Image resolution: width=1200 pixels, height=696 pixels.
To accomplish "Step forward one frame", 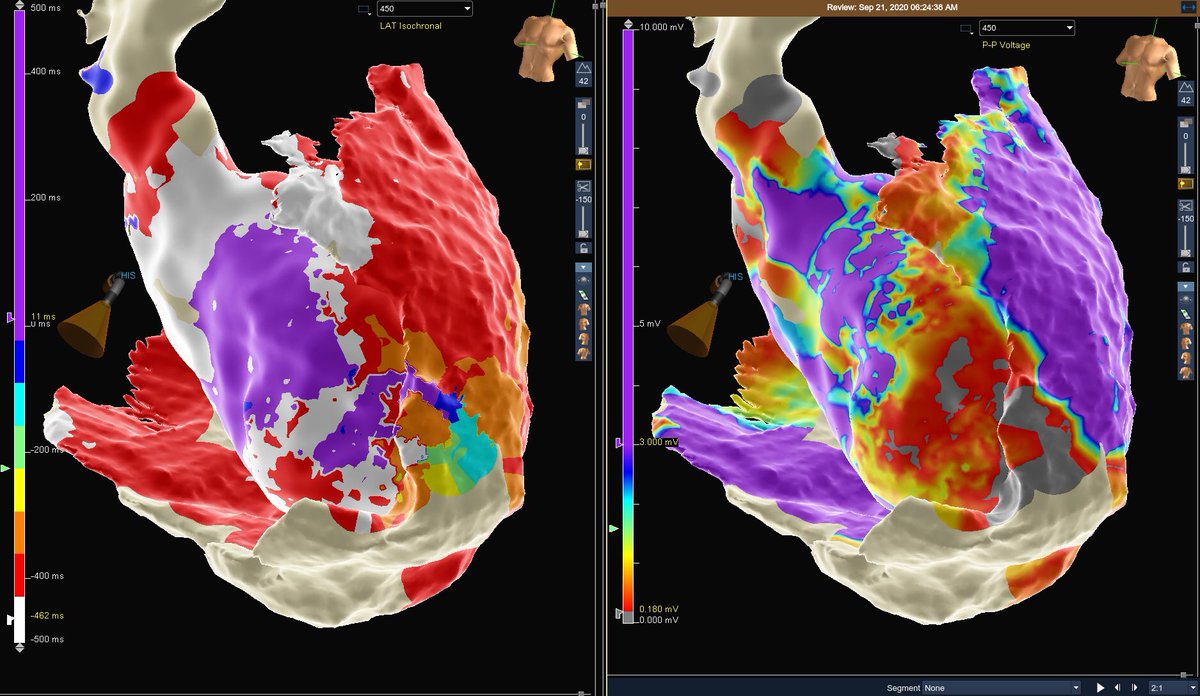I will (1135, 688).
